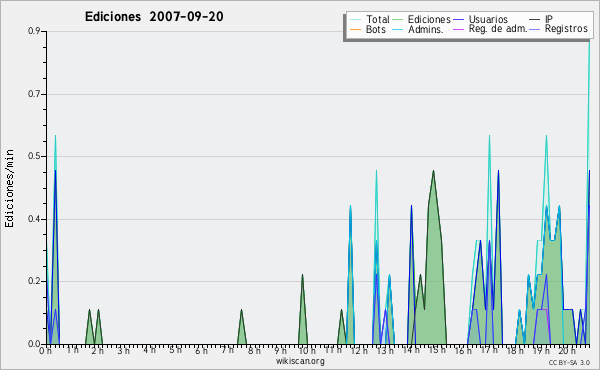
Task: Click the '0.7' y-axis value
Action: coord(34,94)
